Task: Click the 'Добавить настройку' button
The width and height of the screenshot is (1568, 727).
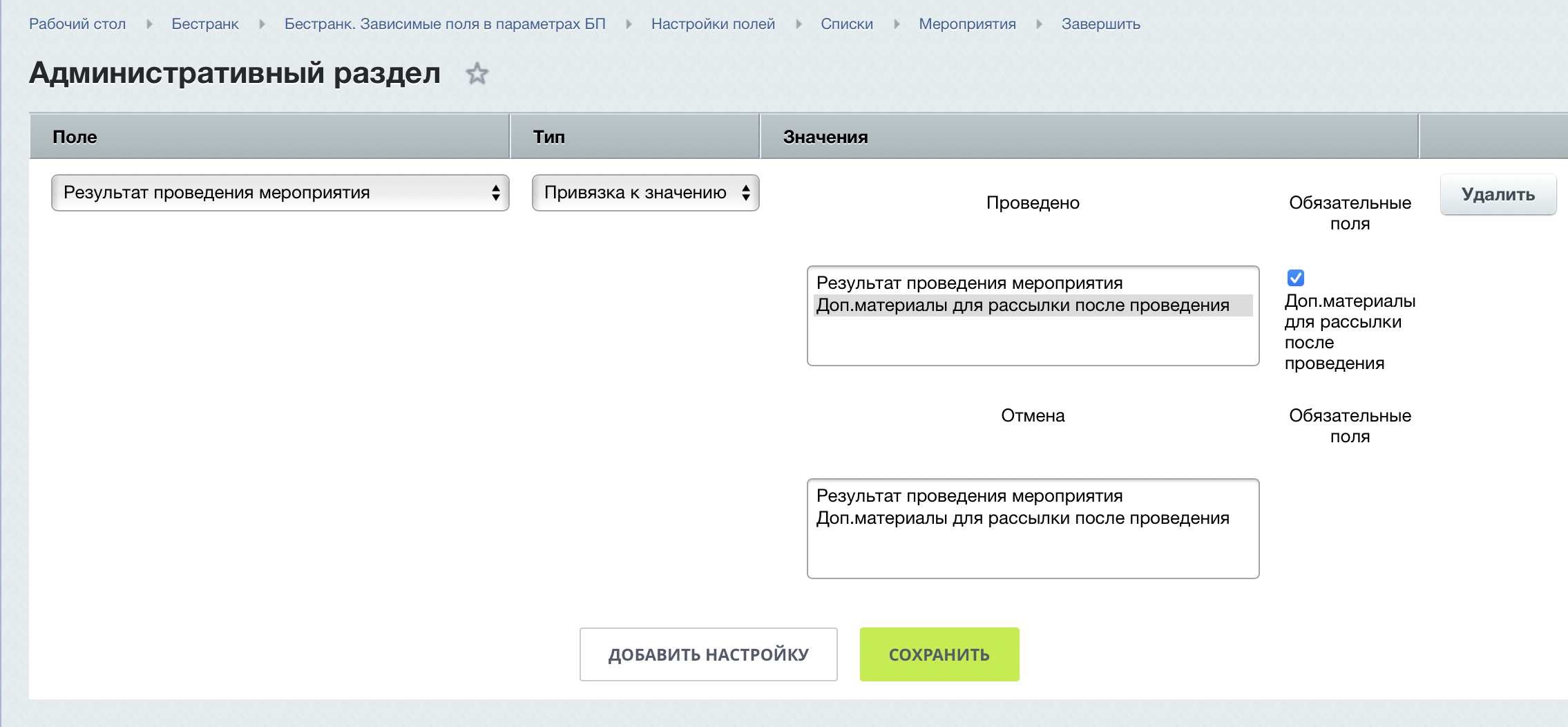Action: point(708,654)
